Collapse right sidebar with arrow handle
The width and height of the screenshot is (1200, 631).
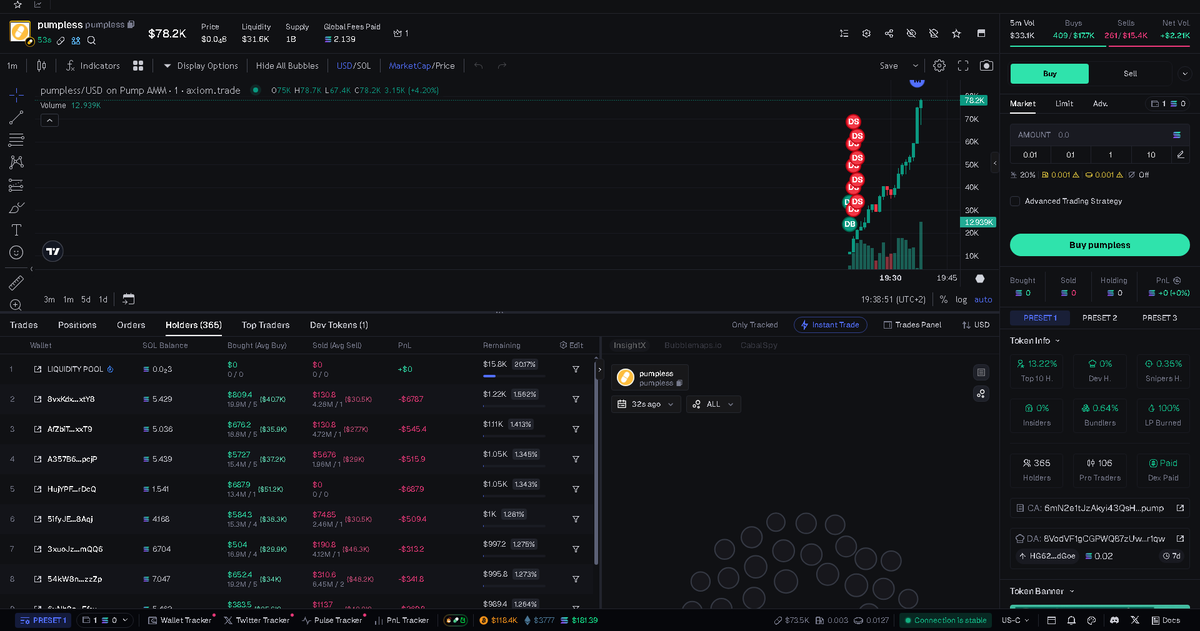pos(995,162)
